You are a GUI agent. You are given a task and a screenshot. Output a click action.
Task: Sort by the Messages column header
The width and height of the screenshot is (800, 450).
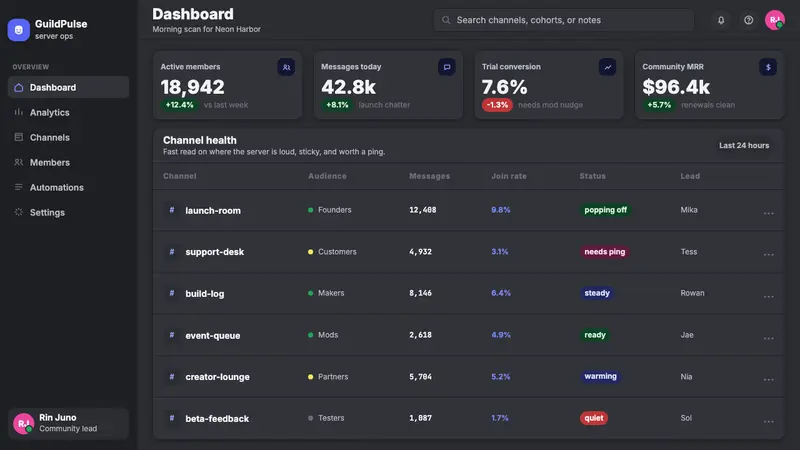[430, 176]
